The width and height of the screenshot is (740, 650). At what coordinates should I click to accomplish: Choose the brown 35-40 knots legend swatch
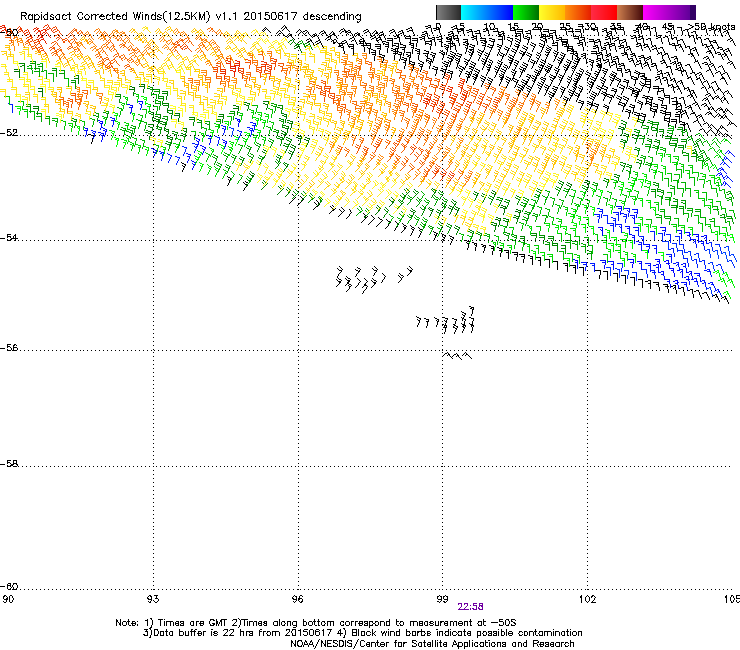coord(630,12)
